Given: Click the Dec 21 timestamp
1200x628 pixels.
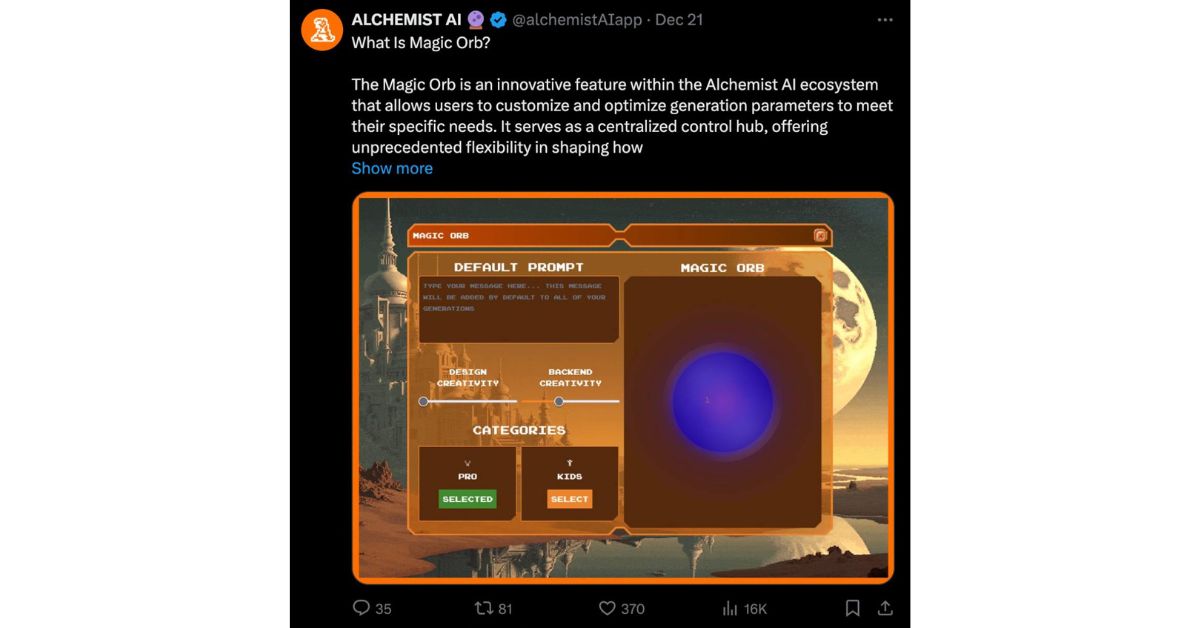Looking at the screenshot, I should point(682,20).
